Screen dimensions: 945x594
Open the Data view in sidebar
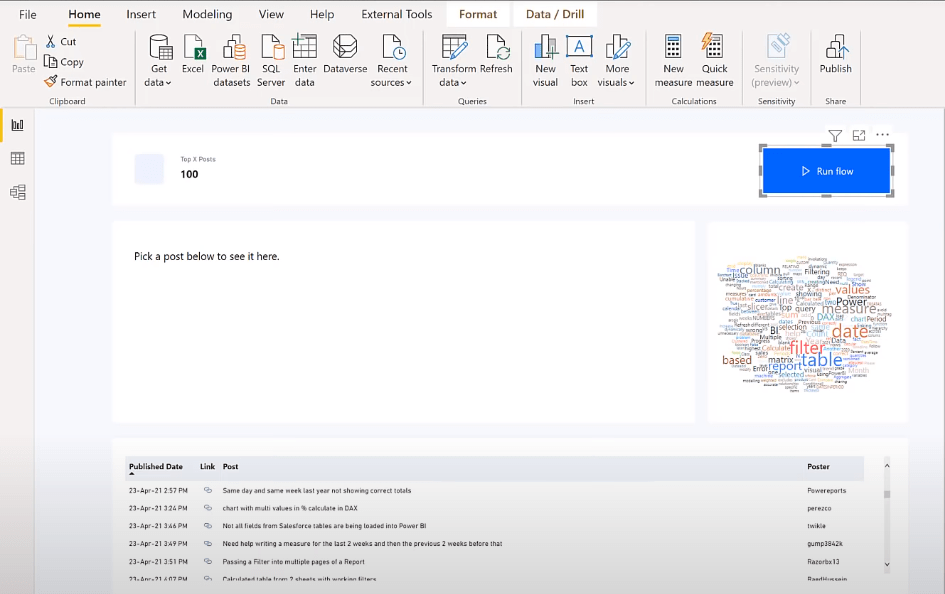(x=17, y=158)
